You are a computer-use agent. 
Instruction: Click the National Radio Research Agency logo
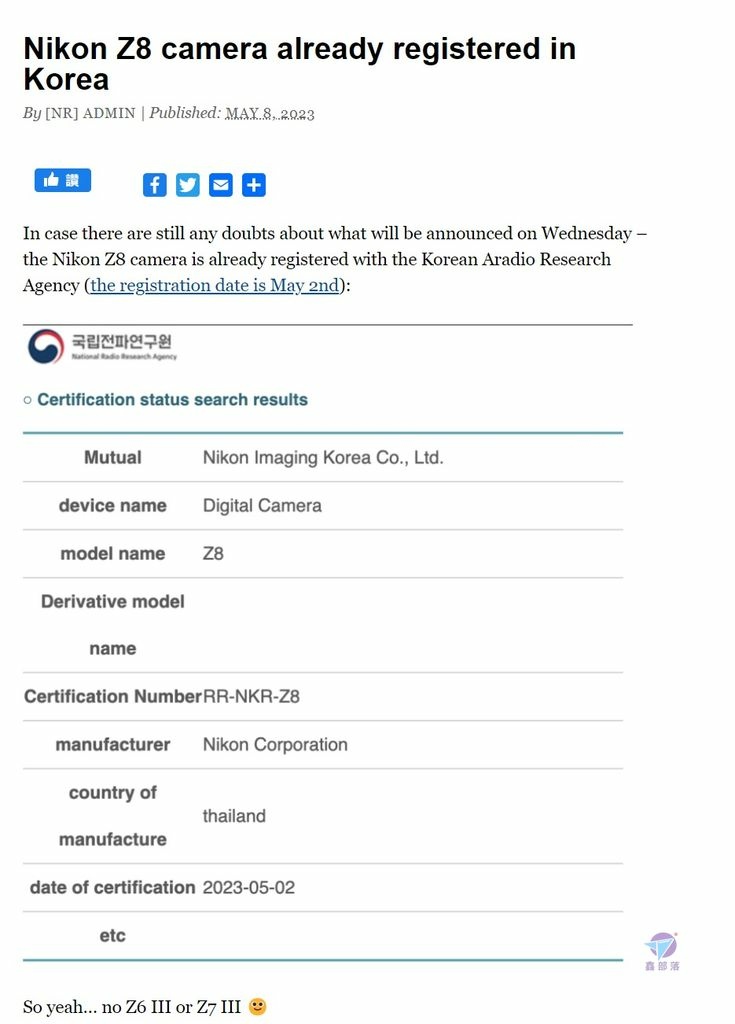coord(103,346)
